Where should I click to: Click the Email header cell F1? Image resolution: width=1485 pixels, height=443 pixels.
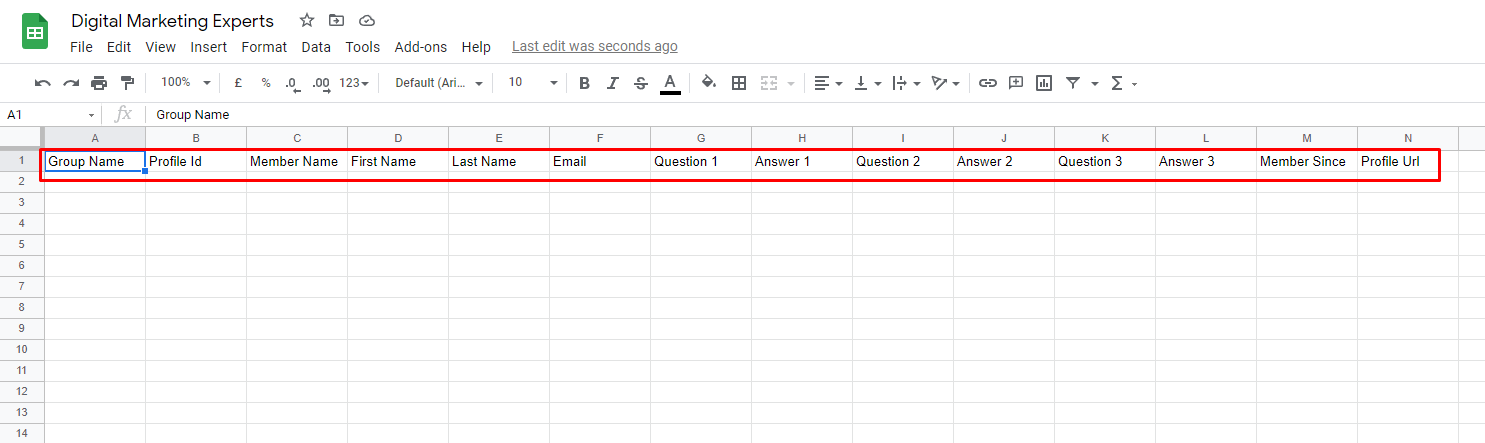tap(600, 161)
